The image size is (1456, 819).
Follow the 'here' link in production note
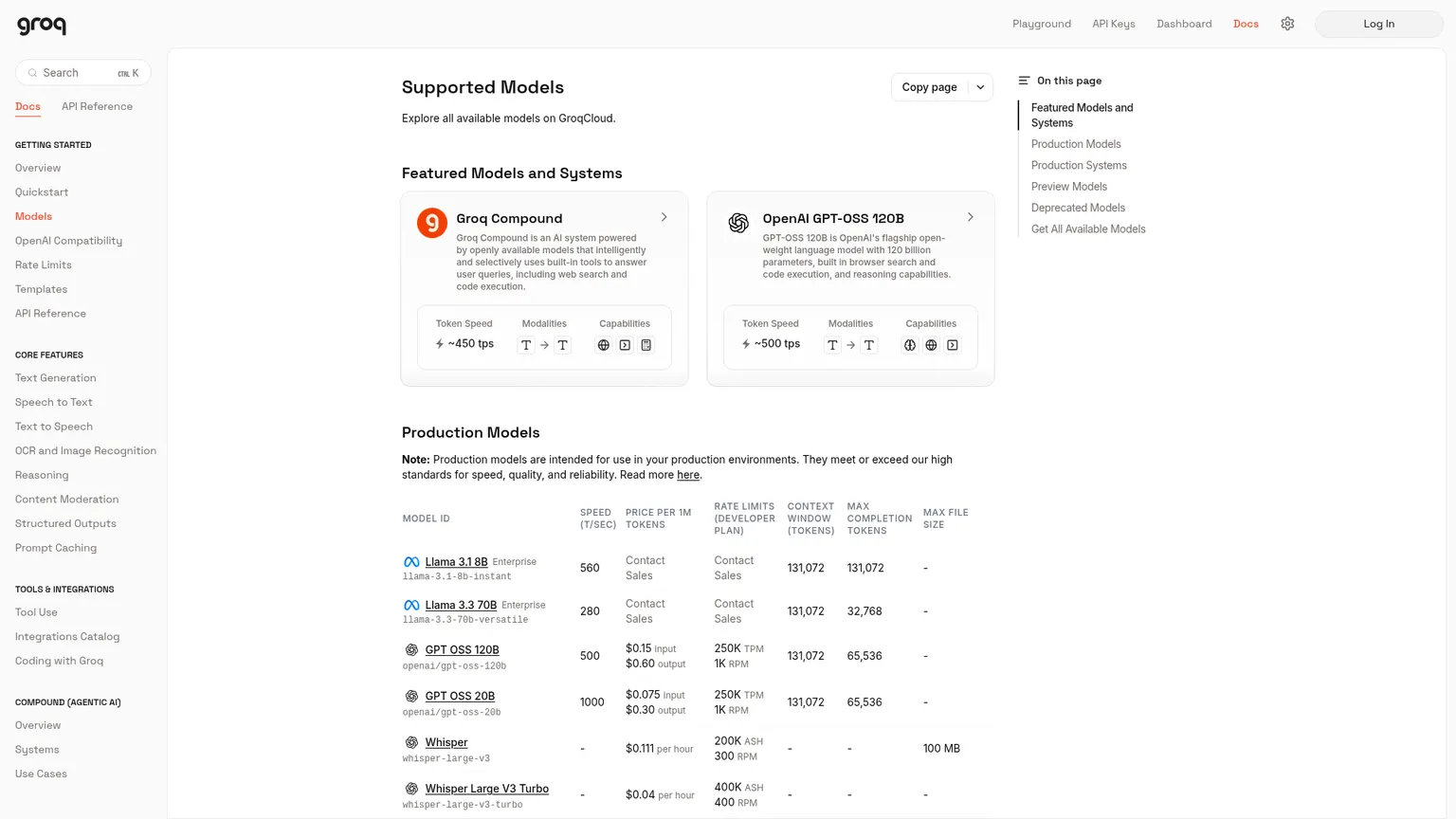688,475
